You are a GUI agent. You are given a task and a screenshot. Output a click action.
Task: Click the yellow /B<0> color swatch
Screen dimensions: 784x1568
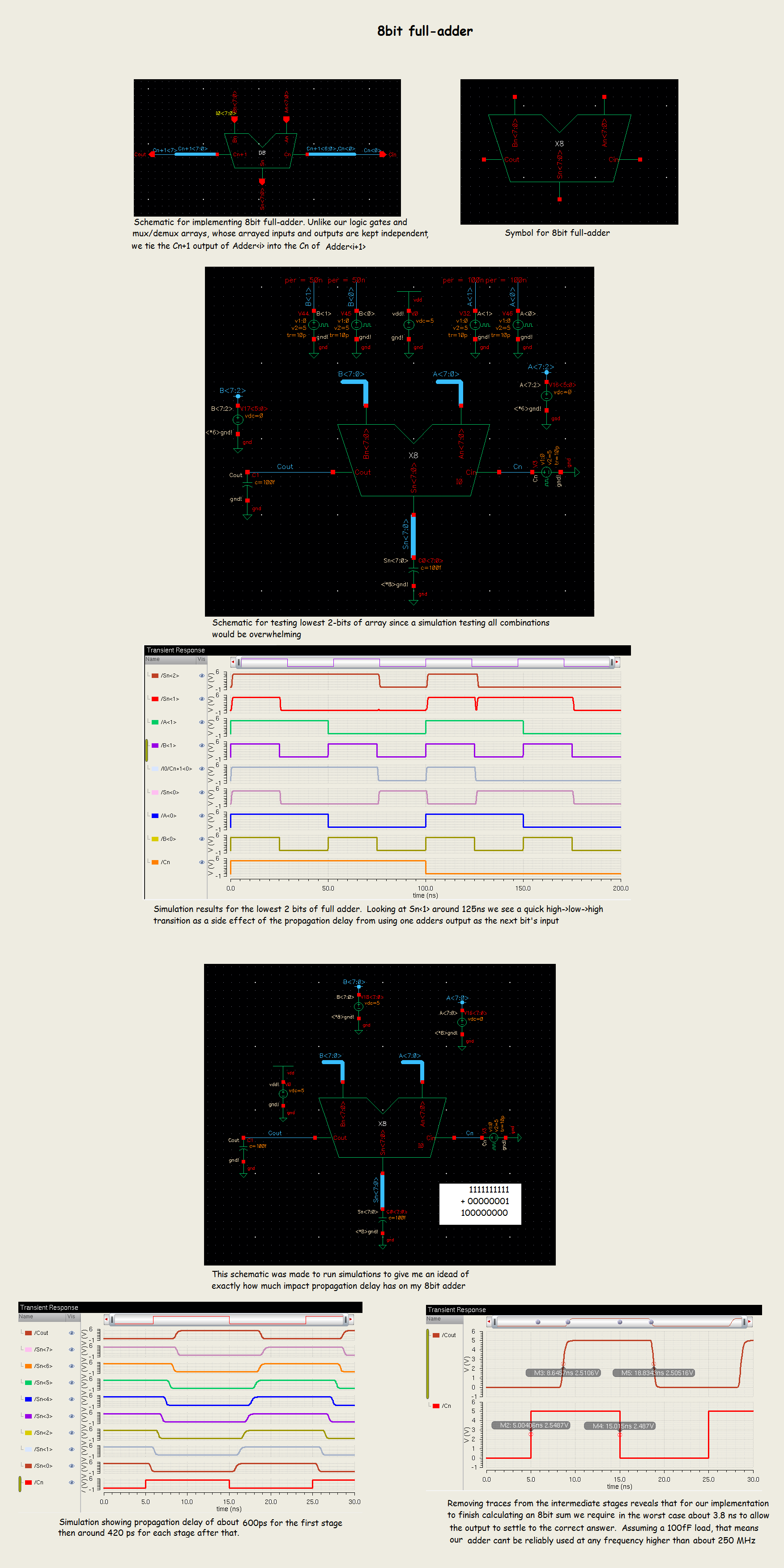(x=155, y=839)
